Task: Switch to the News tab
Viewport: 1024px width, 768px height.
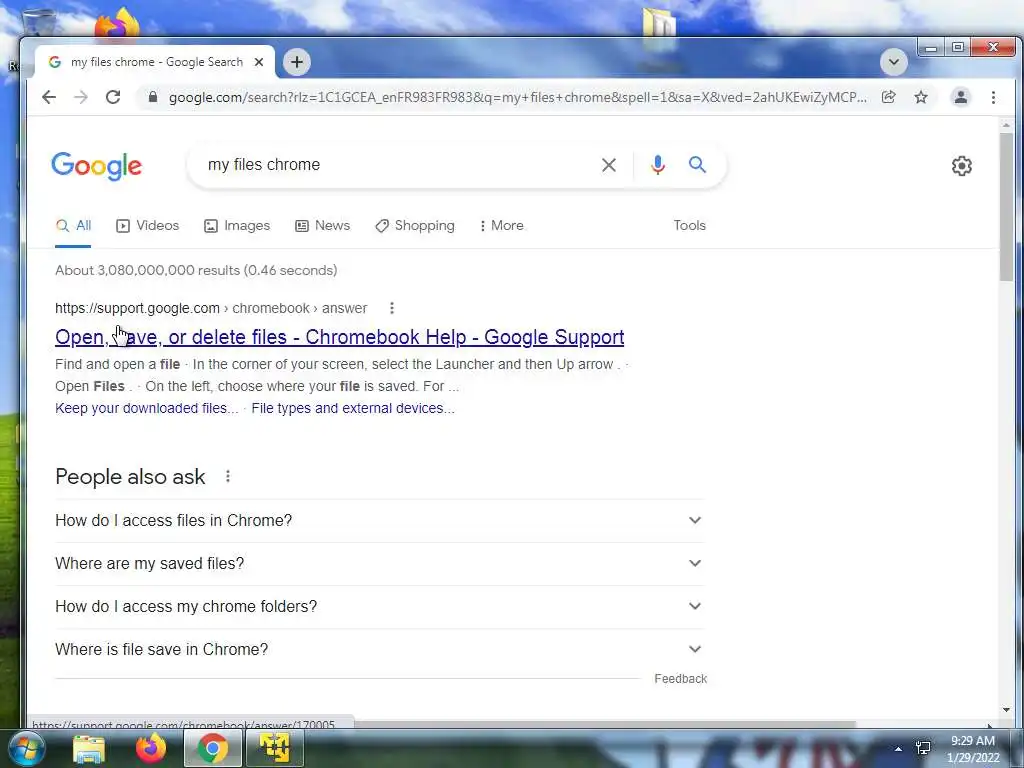Action: 323,226
